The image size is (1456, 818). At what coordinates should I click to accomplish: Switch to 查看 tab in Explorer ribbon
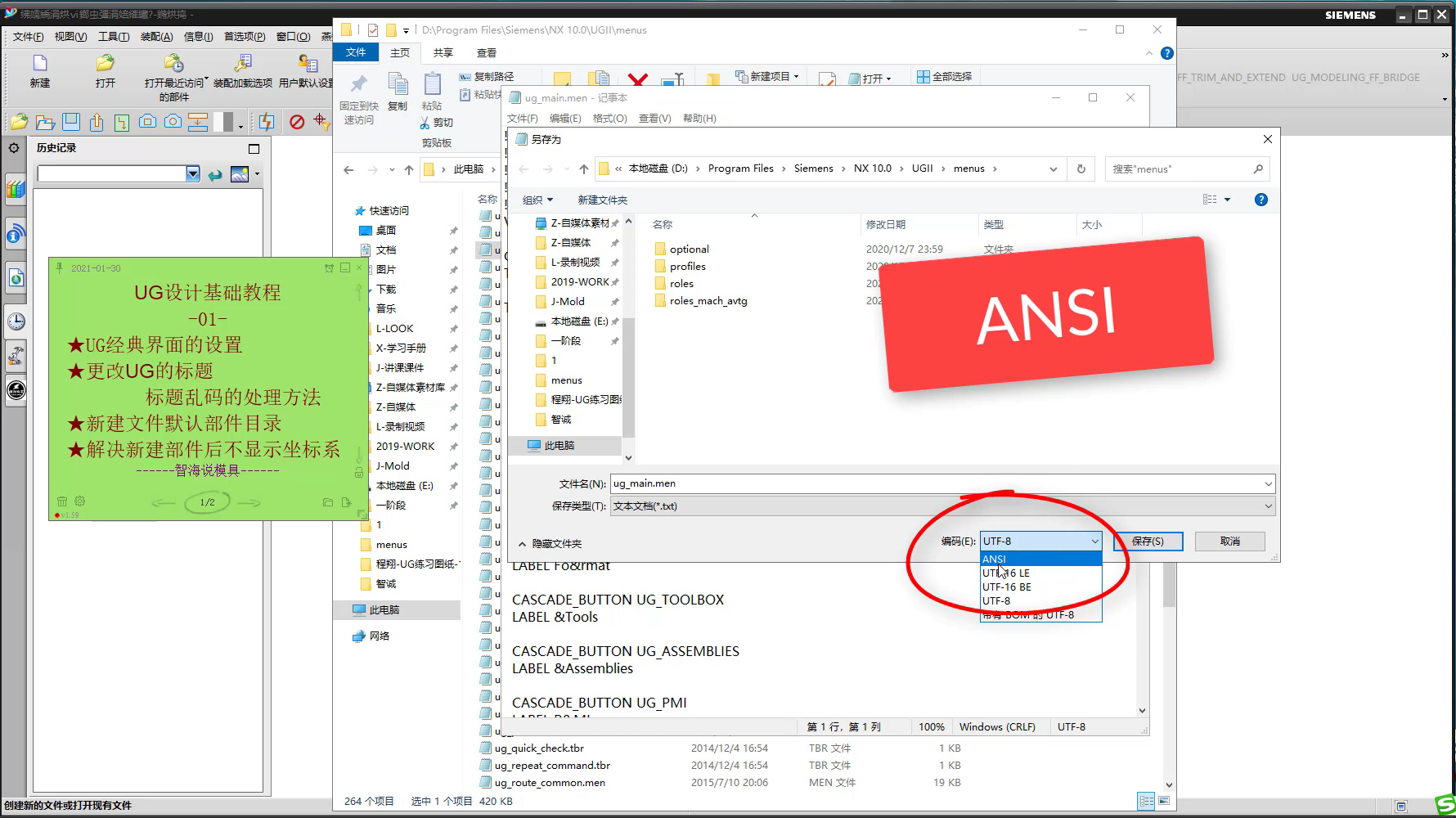pyautogui.click(x=487, y=53)
